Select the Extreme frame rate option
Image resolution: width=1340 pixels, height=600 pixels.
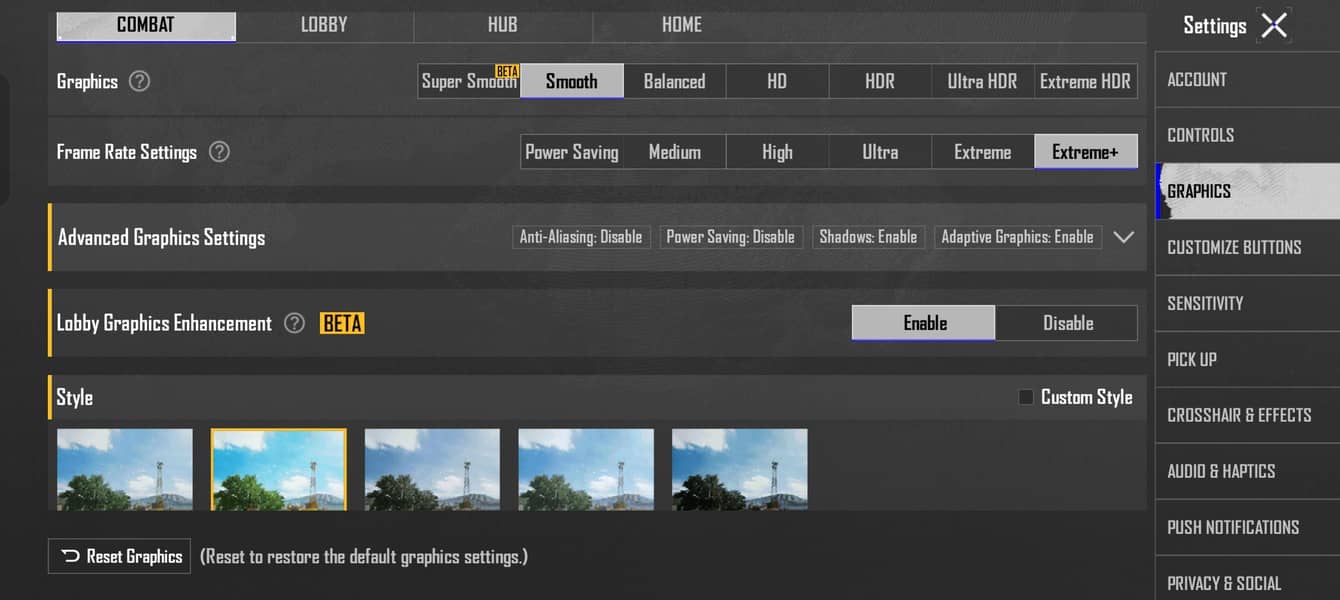click(983, 152)
